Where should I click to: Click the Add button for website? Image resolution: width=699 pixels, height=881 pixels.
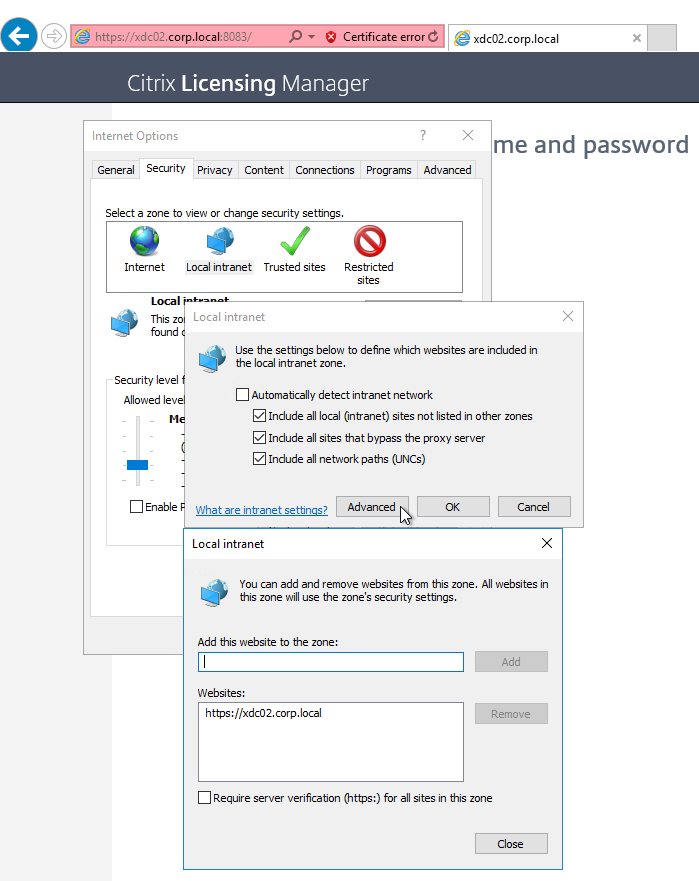pos(511,662)
